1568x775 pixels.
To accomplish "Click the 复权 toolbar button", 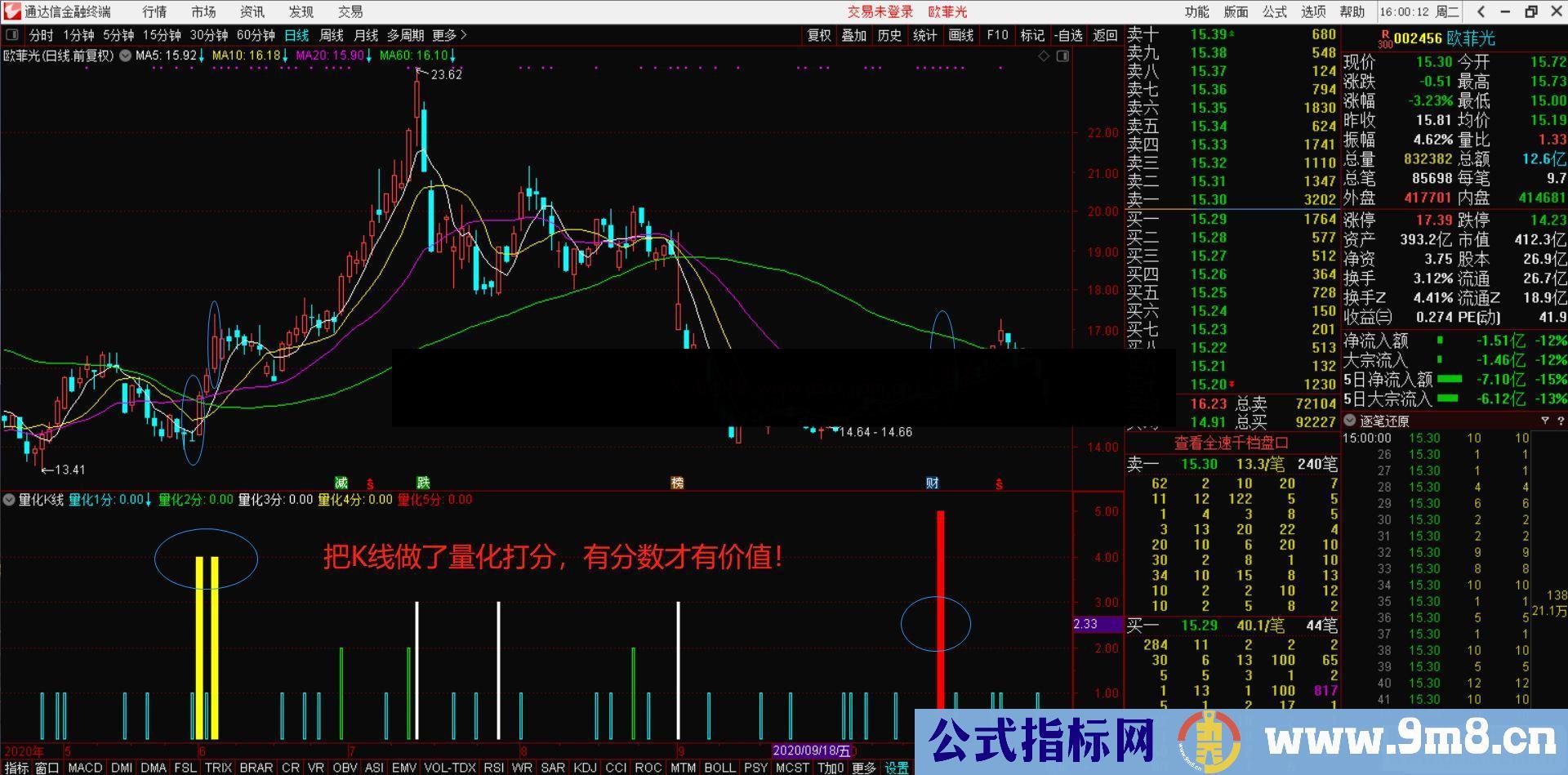I will 819,35.
